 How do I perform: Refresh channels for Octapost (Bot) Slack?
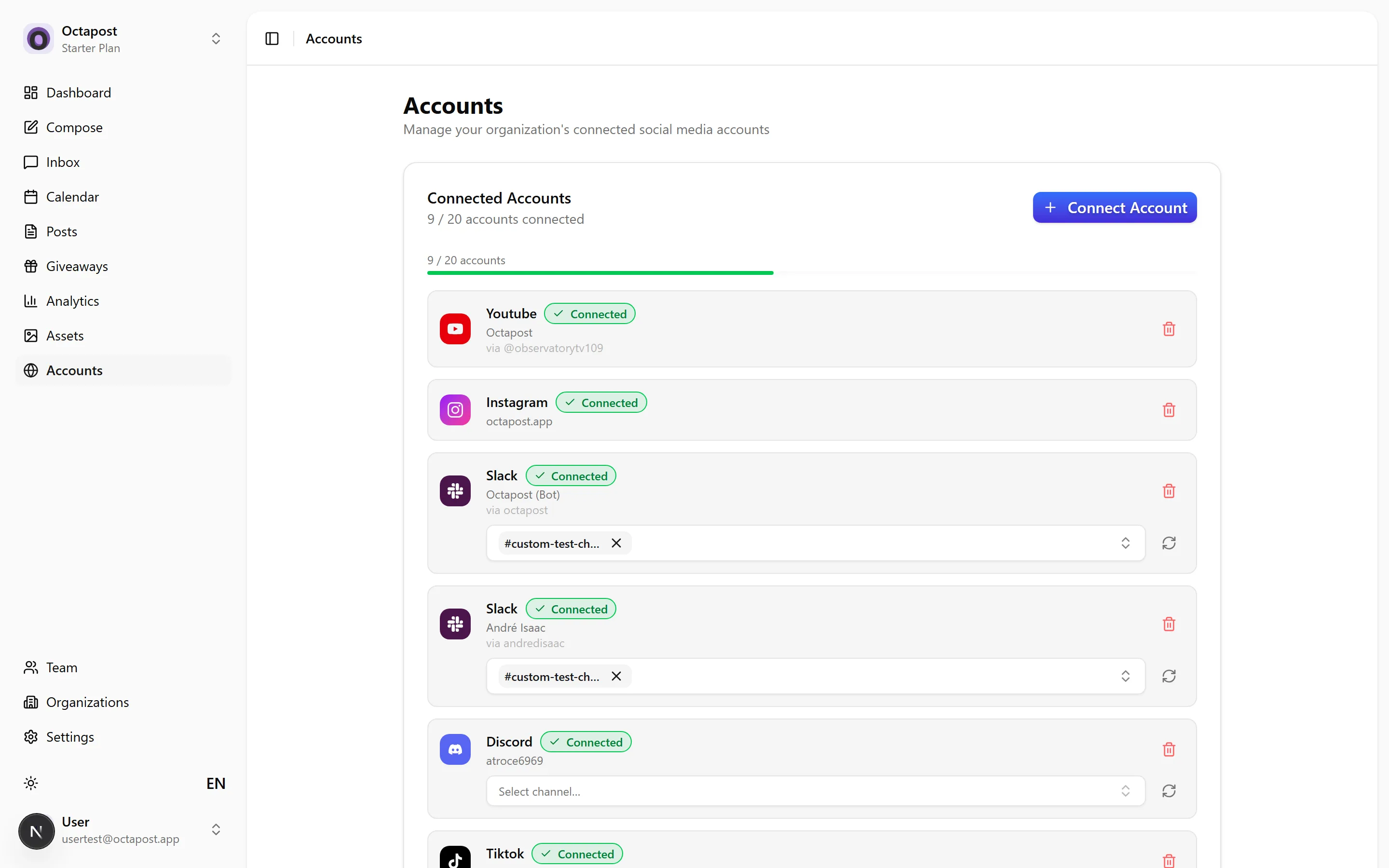point(1169,543)
